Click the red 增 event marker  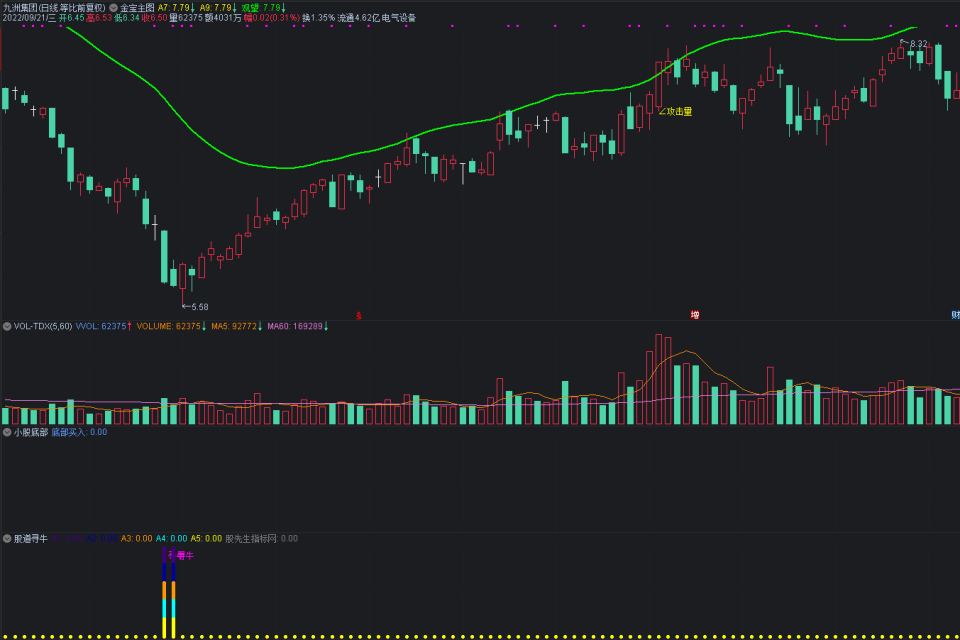(695, 315)
